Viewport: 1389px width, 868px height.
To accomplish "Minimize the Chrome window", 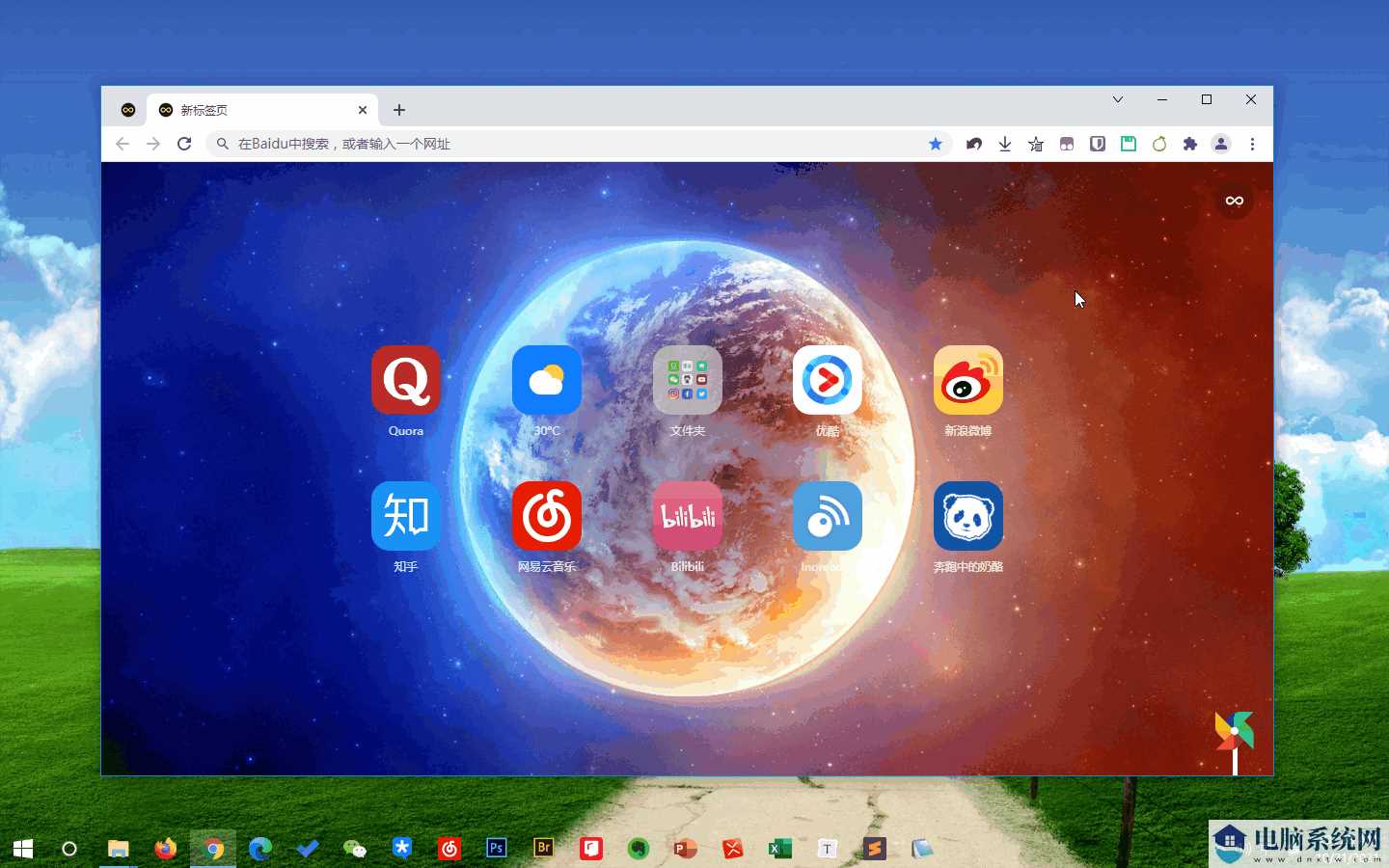I will 1162,99.
